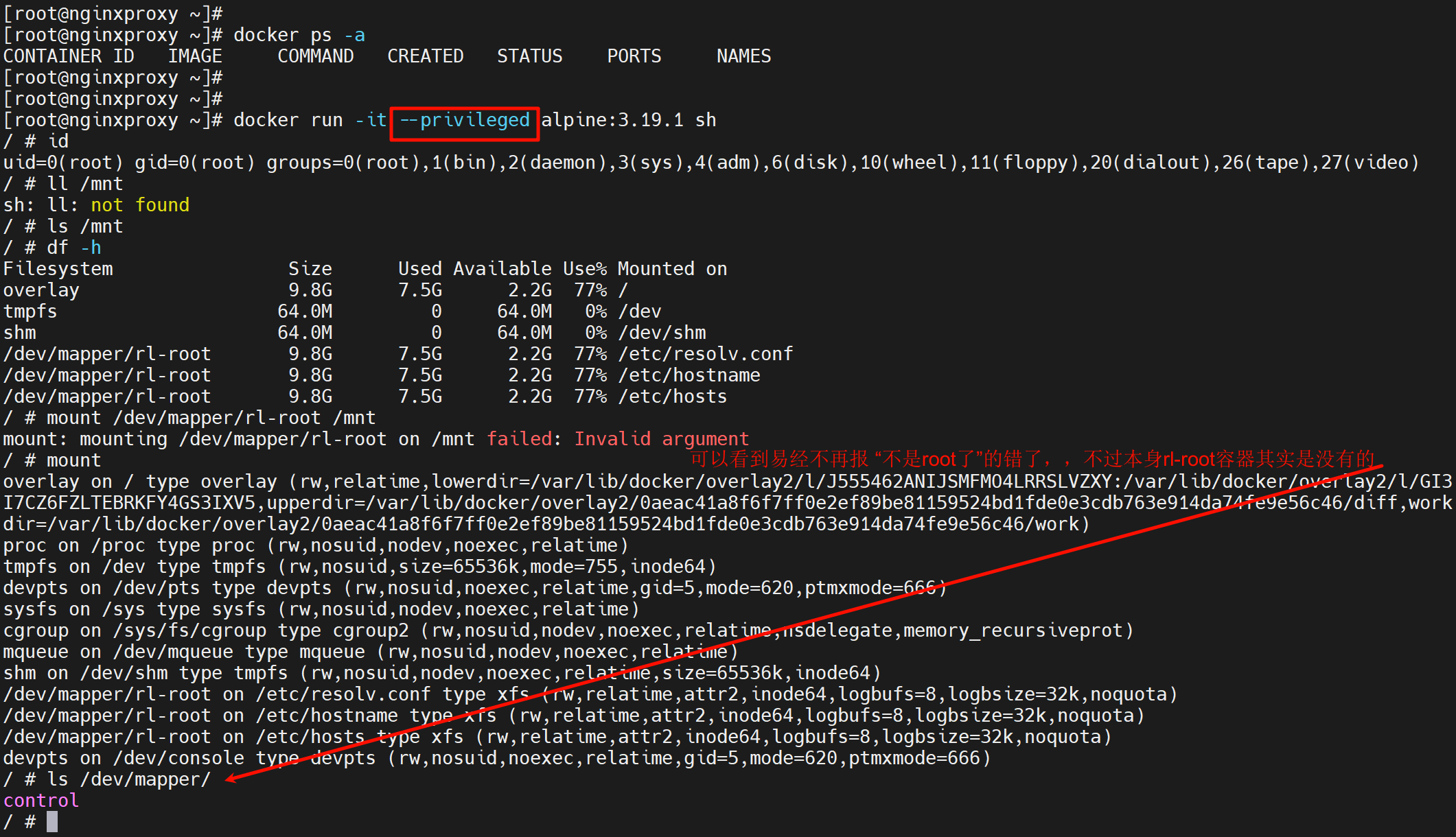Click the 'Filesystem' heading of df output

click(x=58, y=269)
